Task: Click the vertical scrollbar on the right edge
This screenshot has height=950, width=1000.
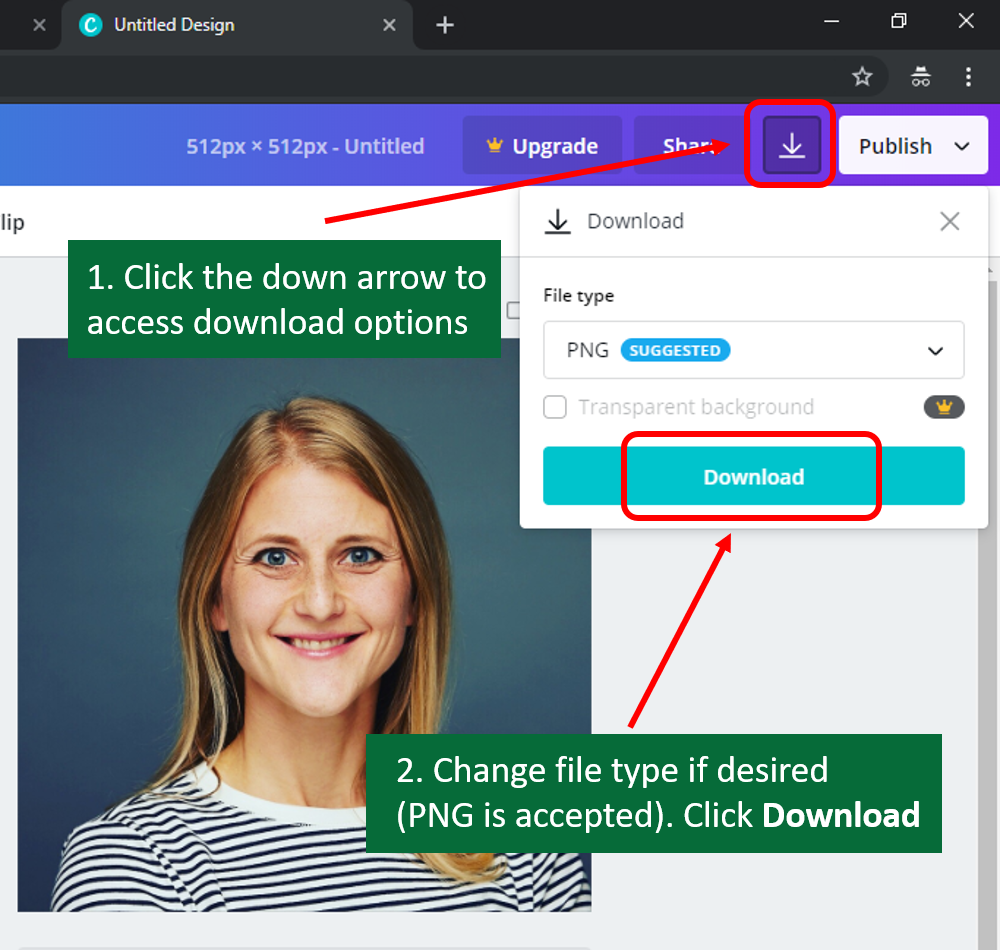Action: click(x=991, y=600)
